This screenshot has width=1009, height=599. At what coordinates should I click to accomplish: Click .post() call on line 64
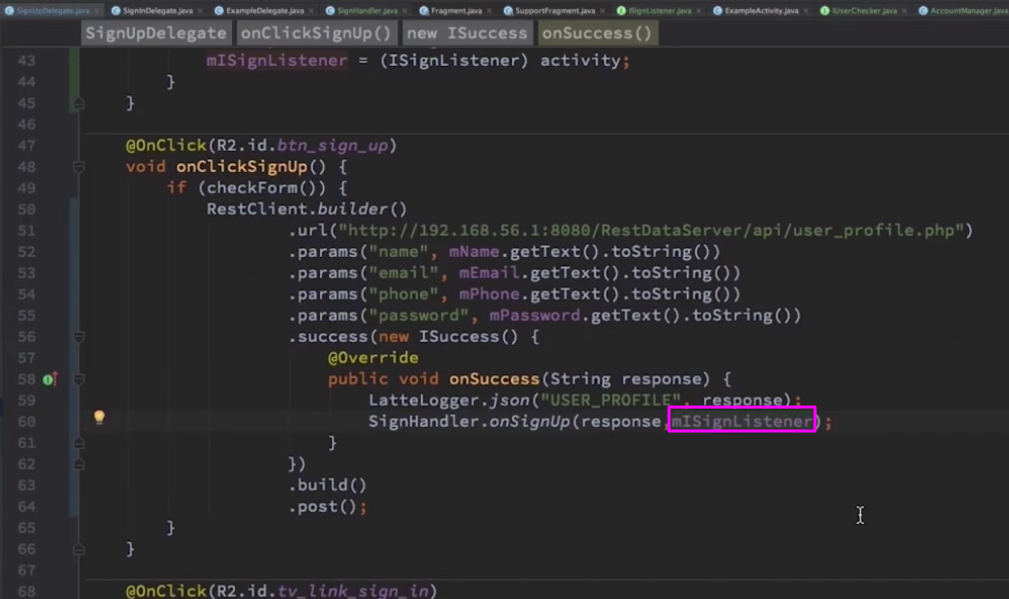point(322,506)
